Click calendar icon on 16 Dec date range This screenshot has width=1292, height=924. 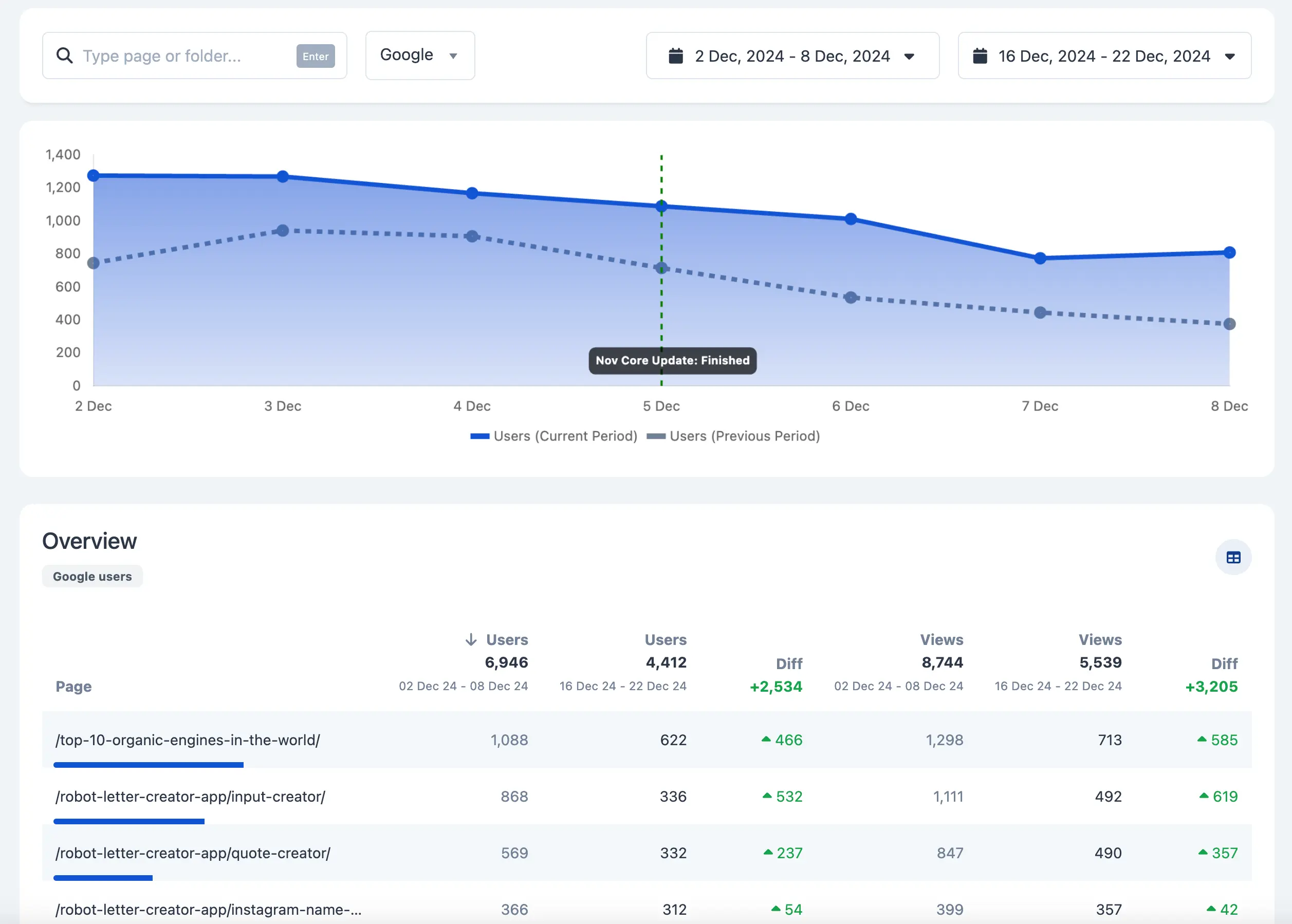(980, 56)
